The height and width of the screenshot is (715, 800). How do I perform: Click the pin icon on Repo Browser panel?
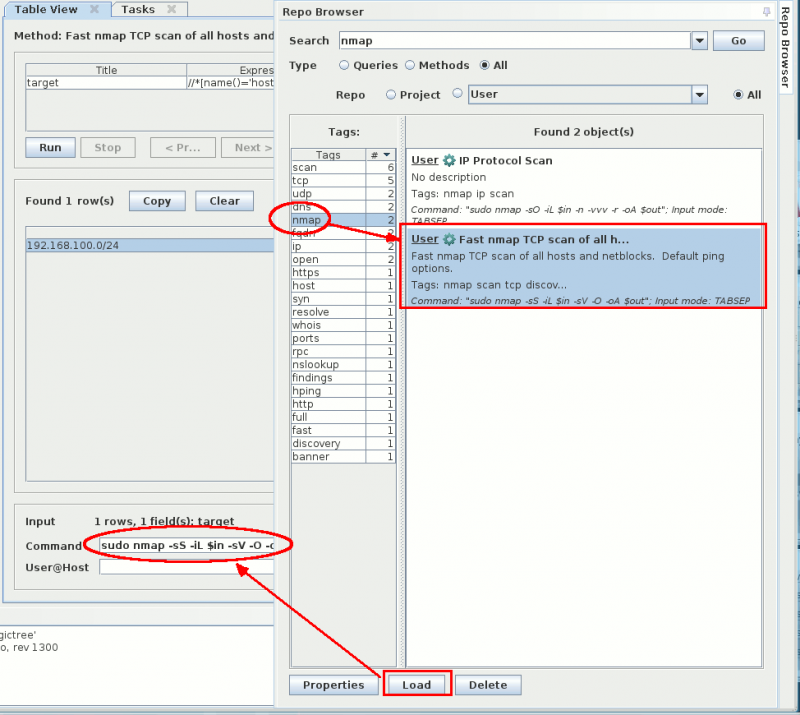(766, 12)
